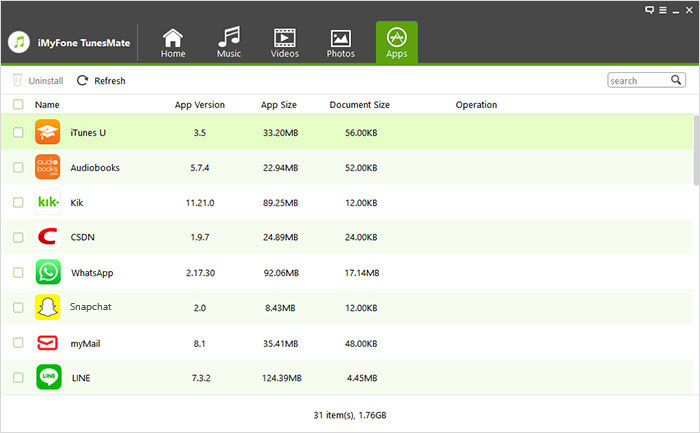Click the Uninstall button
Image resolution: width=700 pixels, height=433 pixels.
coord(38,80)
